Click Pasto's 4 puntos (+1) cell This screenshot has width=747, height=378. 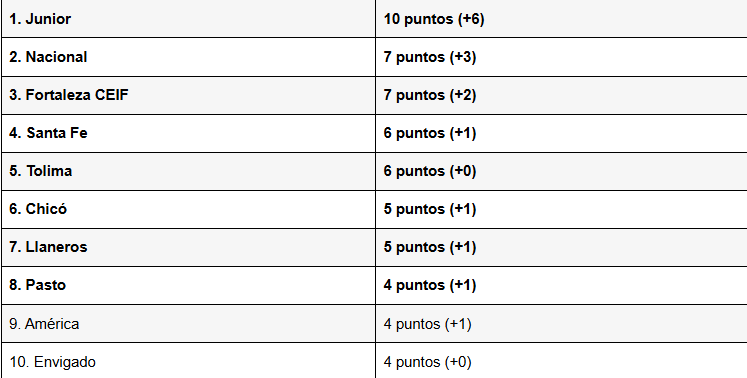pos(562,285)
